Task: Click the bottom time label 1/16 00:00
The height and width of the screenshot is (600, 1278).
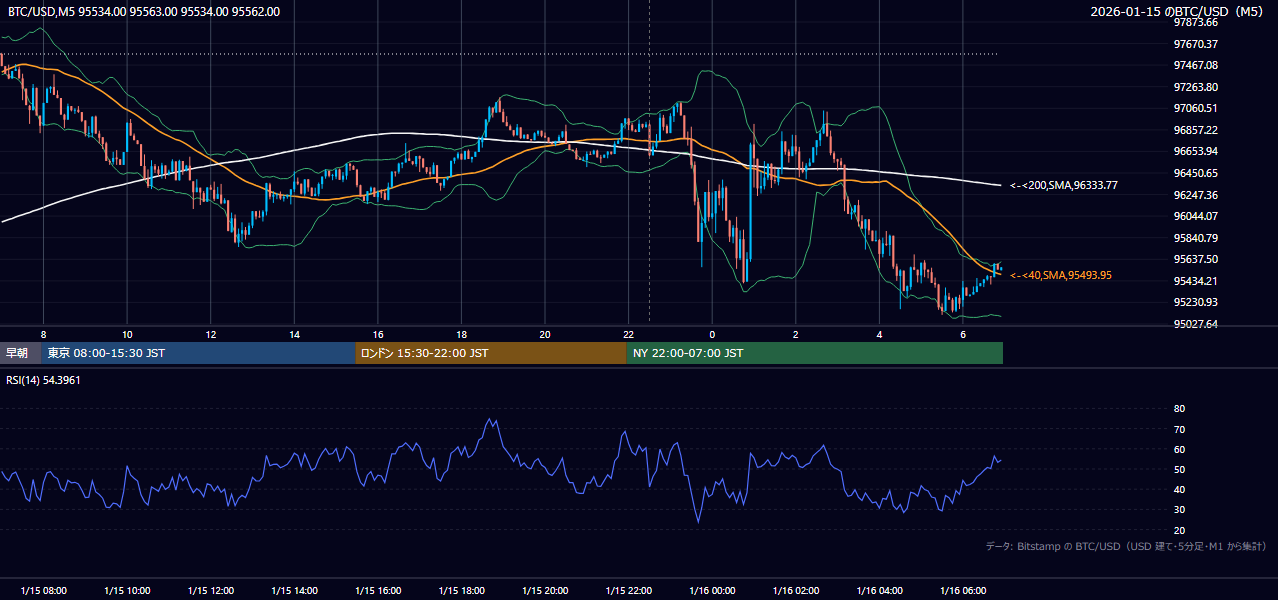Action: pyautogui.click(x=712, y=591)
